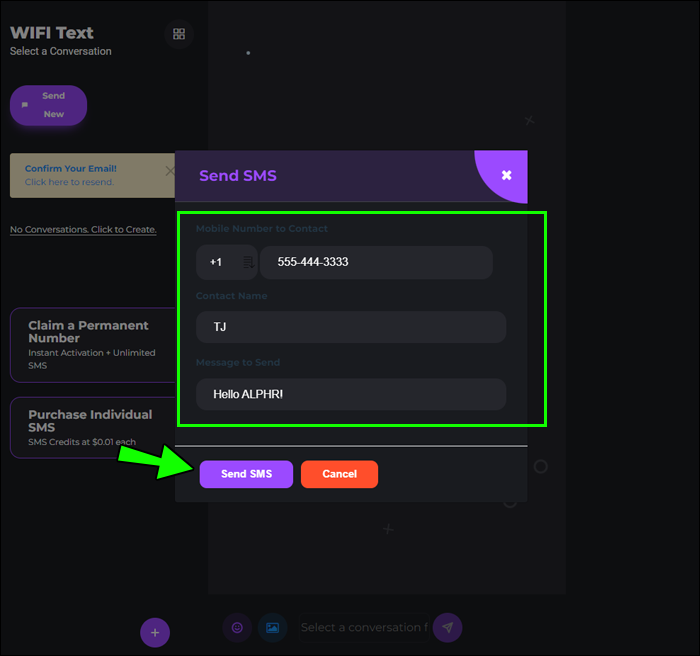Screen dimensions: 700x656
Task: Click the Message to Send text field
Action: point(350,394)
